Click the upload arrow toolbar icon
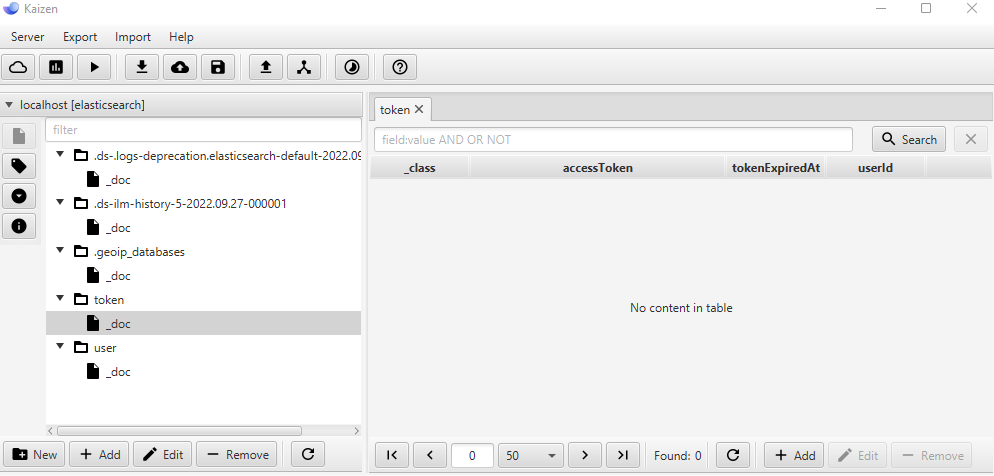Image resolution: width=994 pixels, height=476 pixels. (x=266, y=67)
